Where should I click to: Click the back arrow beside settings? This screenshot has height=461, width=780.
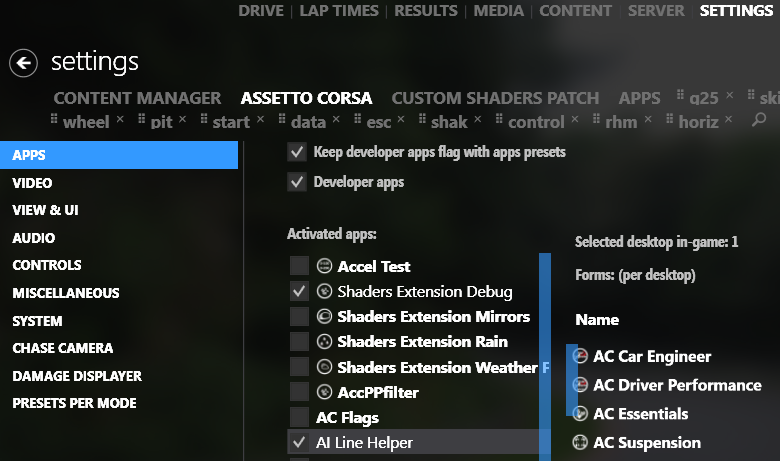pos(23,62)
